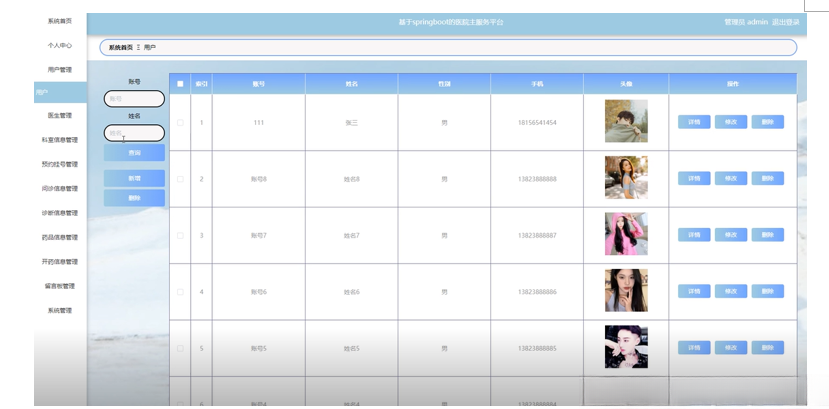Click the account cell 111

point(259,123)
